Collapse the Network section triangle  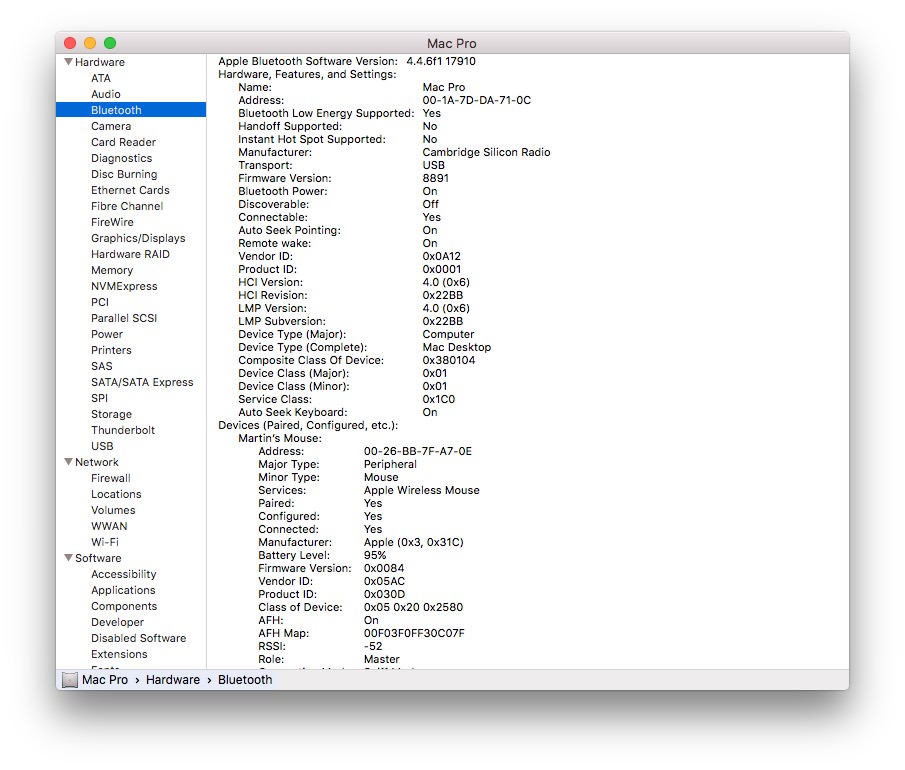click(68, 462)
